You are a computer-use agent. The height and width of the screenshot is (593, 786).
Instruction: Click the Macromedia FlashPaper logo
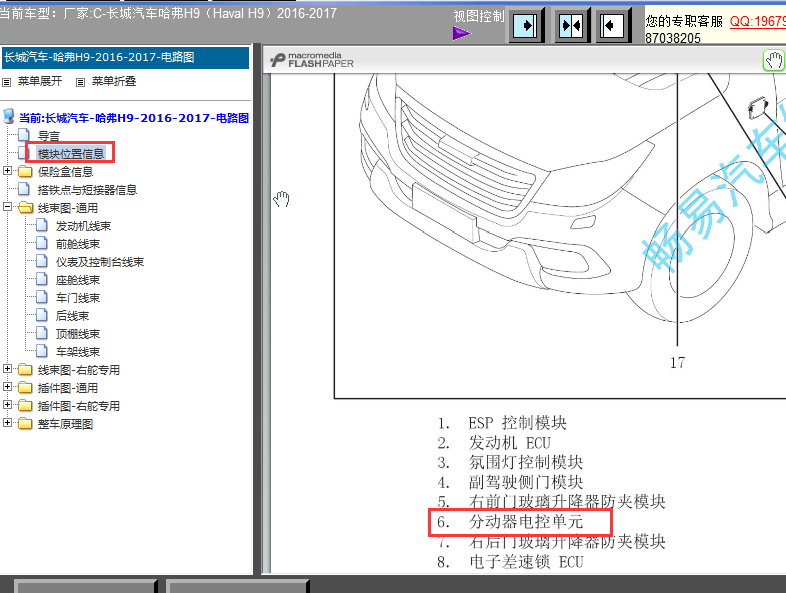pyautogui.click(x=312, y=60)
